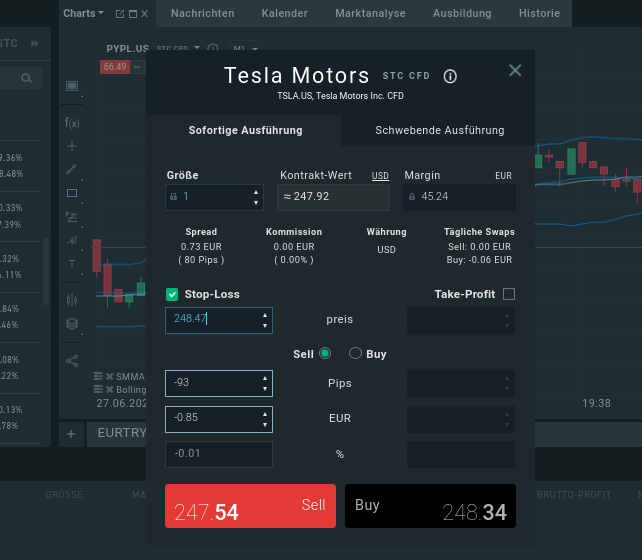Screen dimensions: 642x560
Task: Add a new chart tab with plus
Action: (71, 434)
